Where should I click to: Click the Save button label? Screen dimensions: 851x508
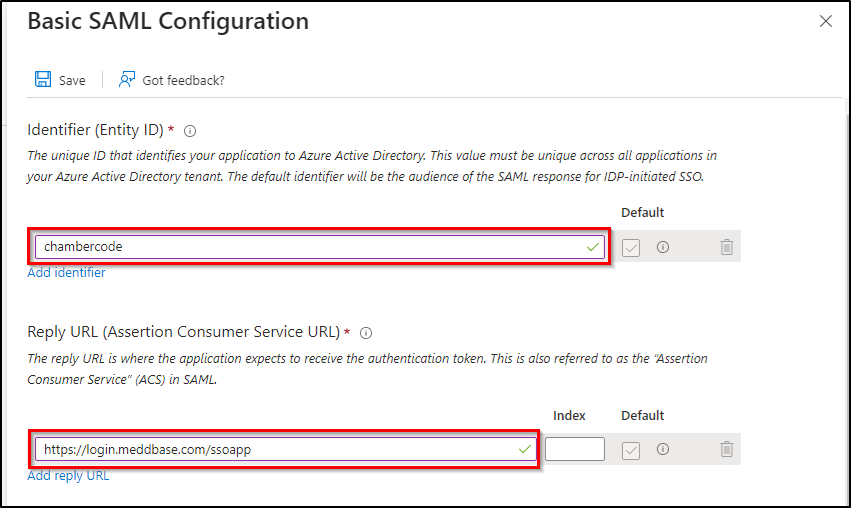tap(72, 81)
